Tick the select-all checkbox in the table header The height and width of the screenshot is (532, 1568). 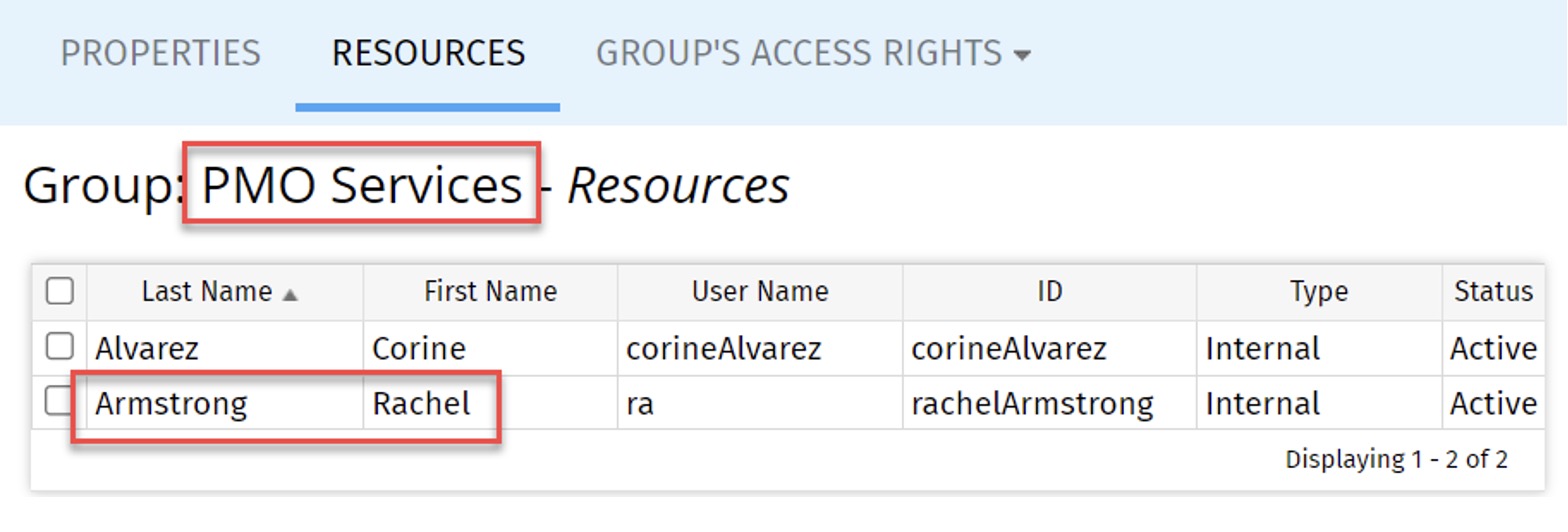[x=60, y=291]
